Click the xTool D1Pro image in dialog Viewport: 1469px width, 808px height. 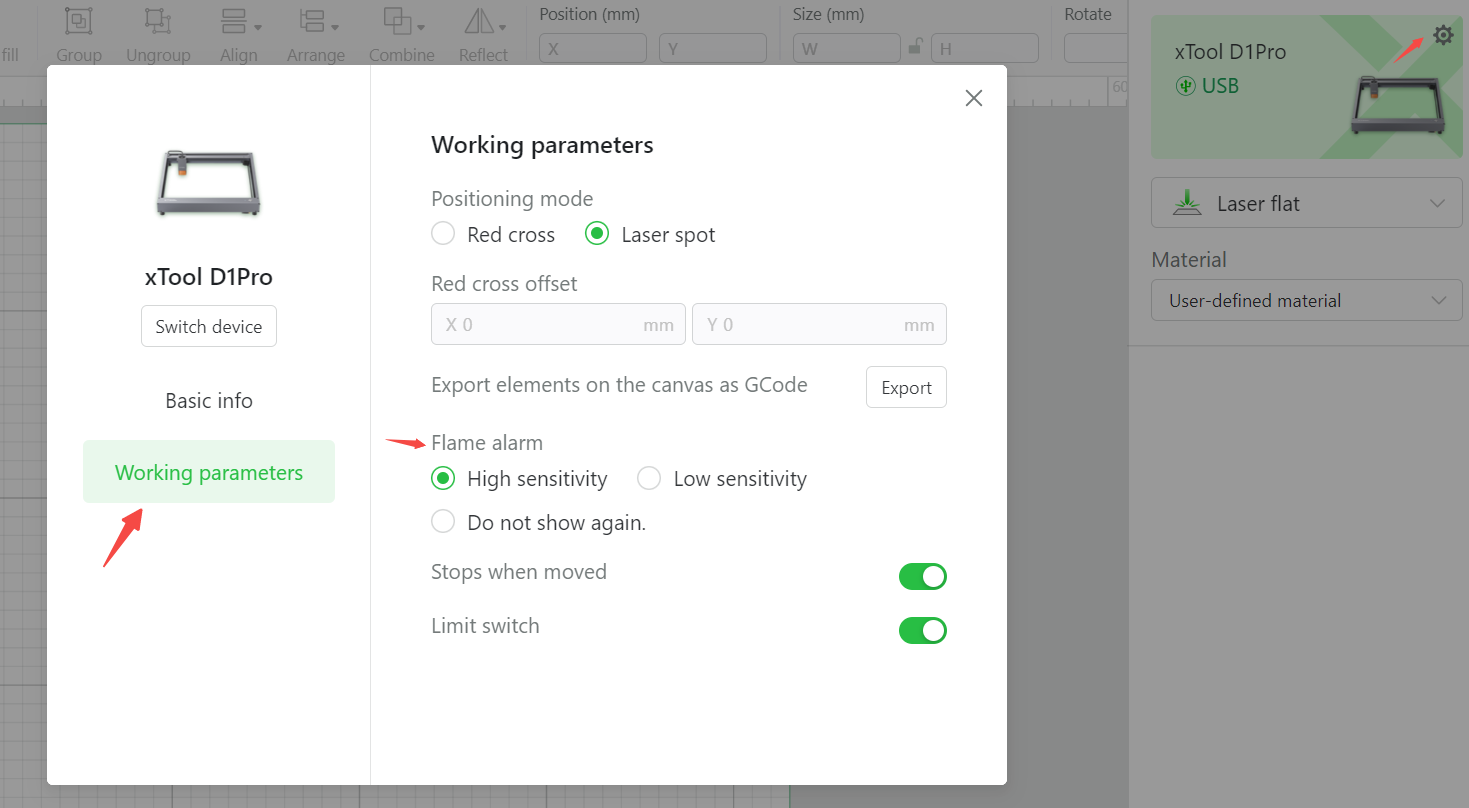209,183
